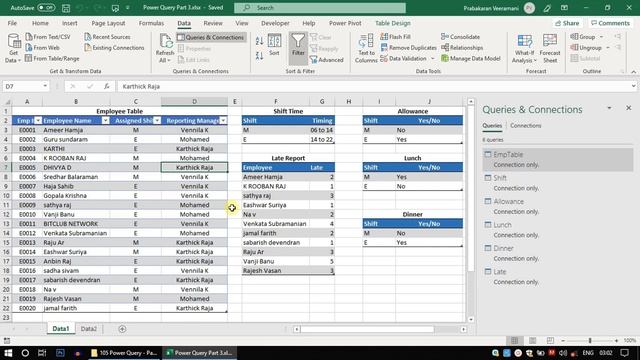Open Relationships dialog
The height and width of the screenshot is (360, 640).
(x=462, y=48)
